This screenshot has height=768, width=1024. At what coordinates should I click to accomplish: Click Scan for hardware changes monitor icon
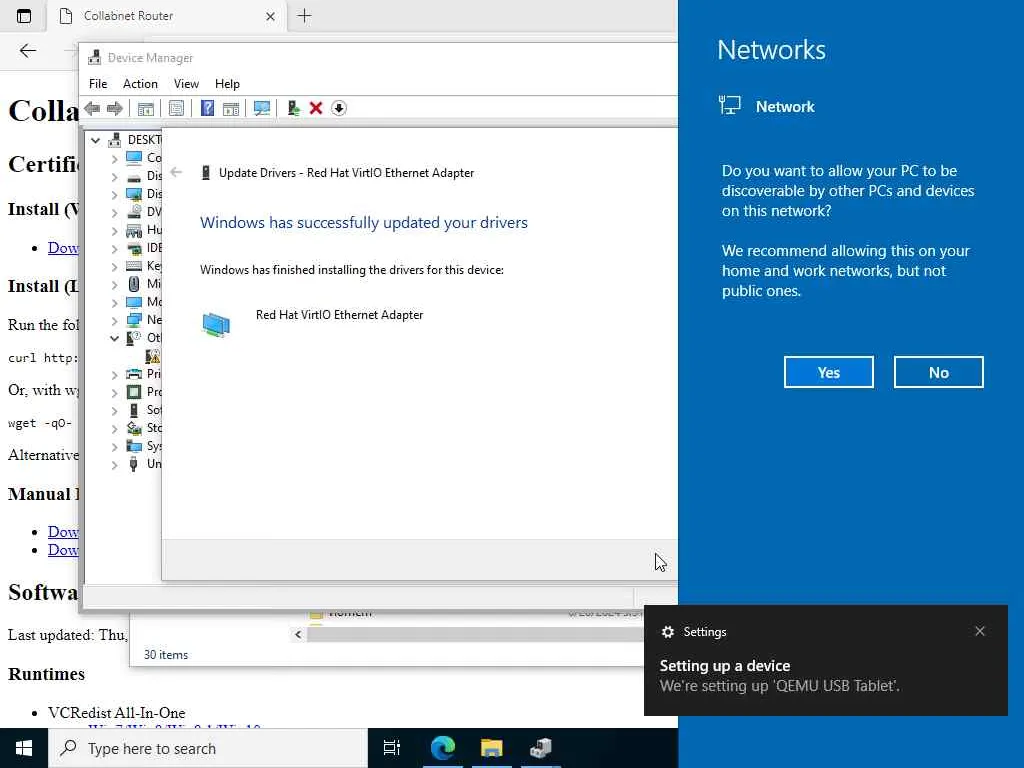pos(262,108)
